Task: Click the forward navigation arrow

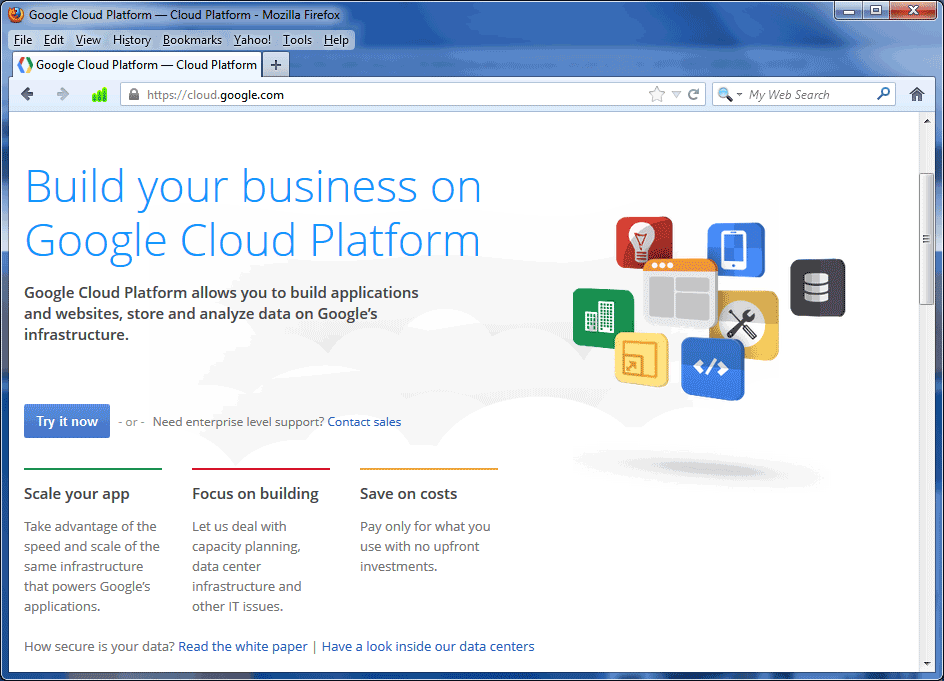Action: point(63,95)
